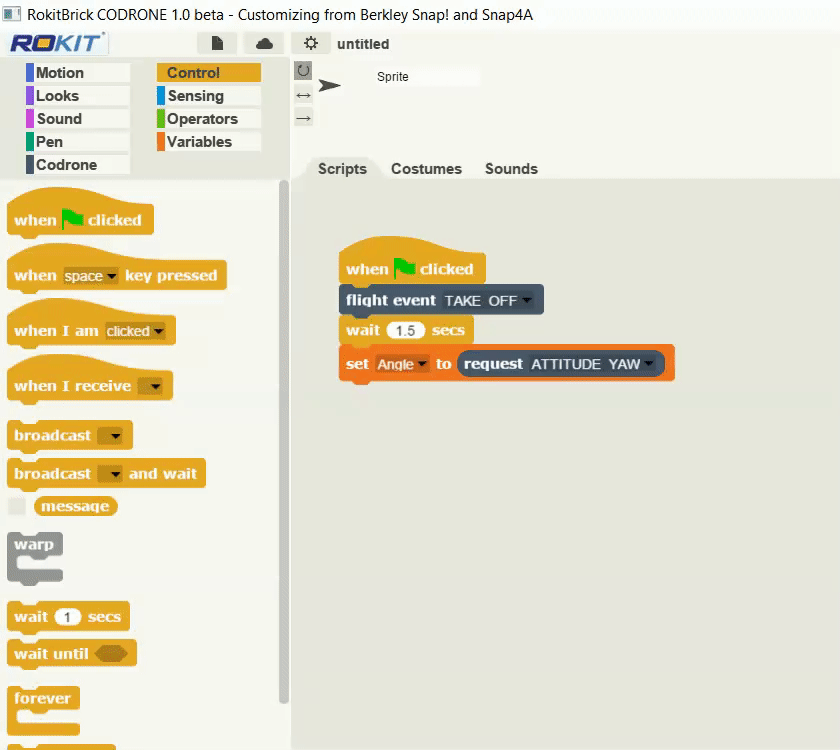The height and width of the screenshot is (750, 840).
Task: Switch to the Costumes tab
Action: click(x=426, y=169)
